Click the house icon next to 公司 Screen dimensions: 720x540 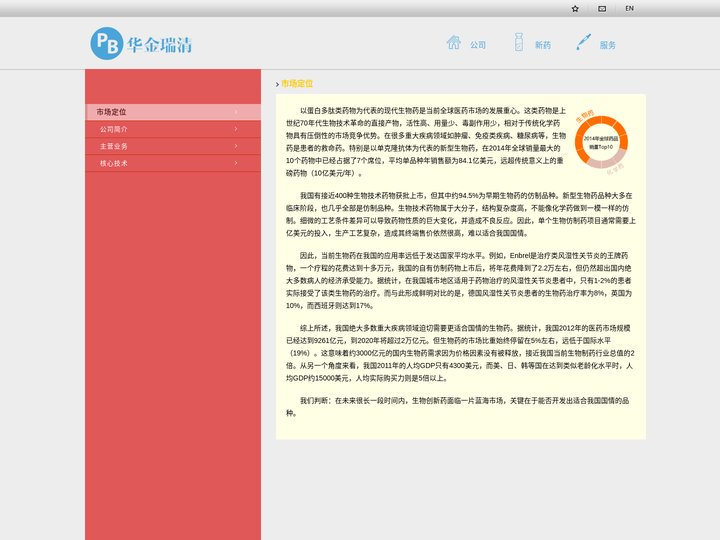pyautogui.click(x=454, y=43)
